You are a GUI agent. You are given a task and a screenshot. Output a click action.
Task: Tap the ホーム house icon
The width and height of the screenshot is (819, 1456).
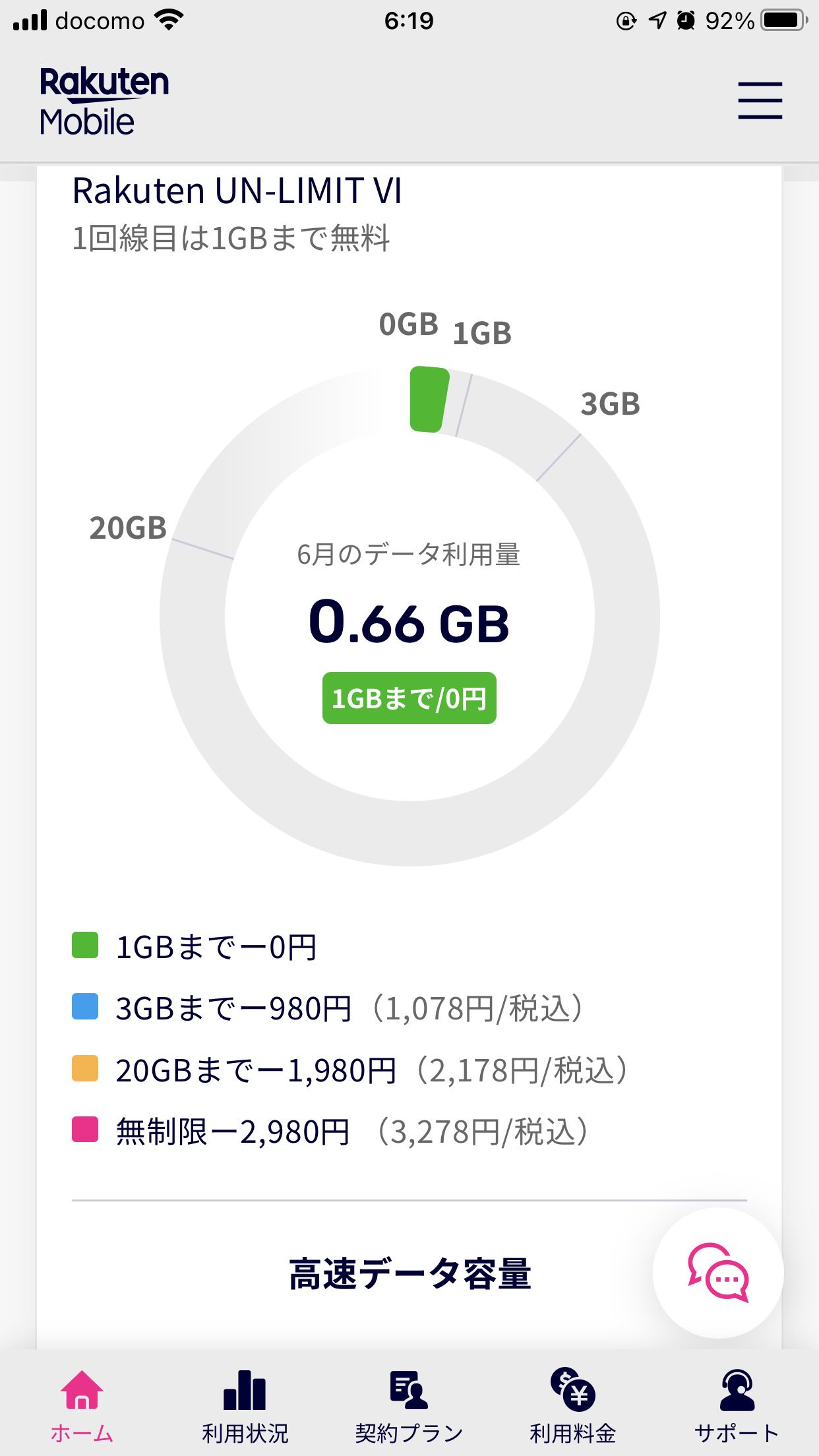[82, 1389]
